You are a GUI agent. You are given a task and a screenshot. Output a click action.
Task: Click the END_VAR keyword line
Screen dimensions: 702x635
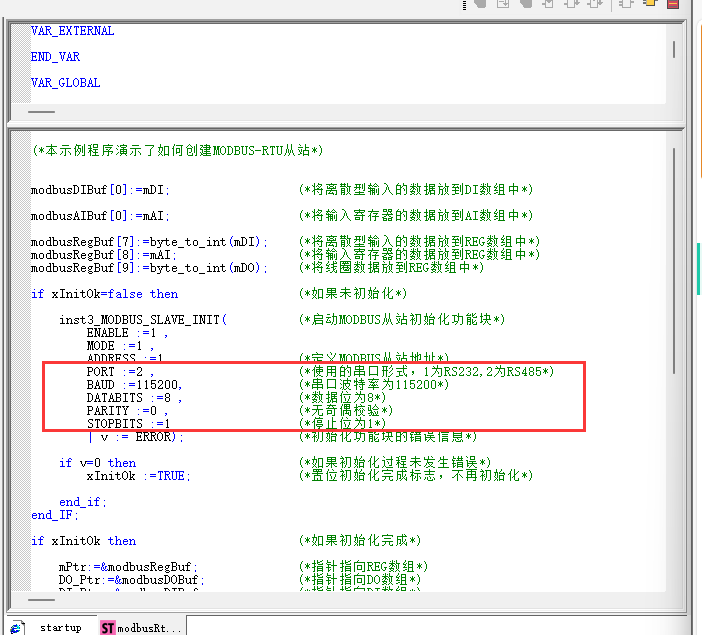click(55, 57)
